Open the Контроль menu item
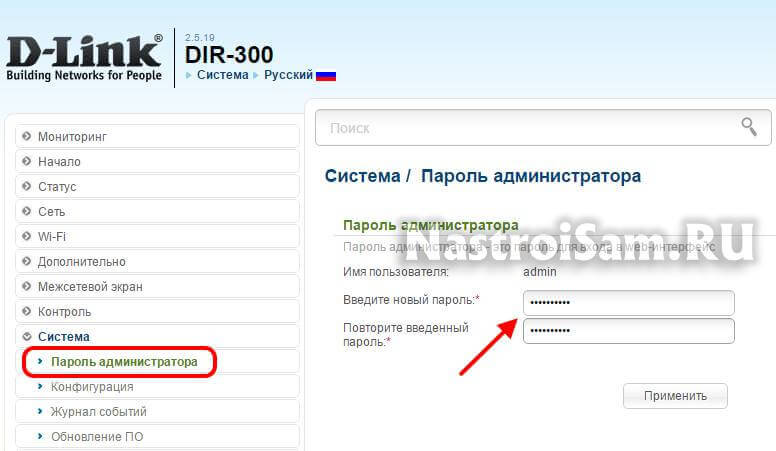The height and width of the screenshot is (451, 776). 157,311
